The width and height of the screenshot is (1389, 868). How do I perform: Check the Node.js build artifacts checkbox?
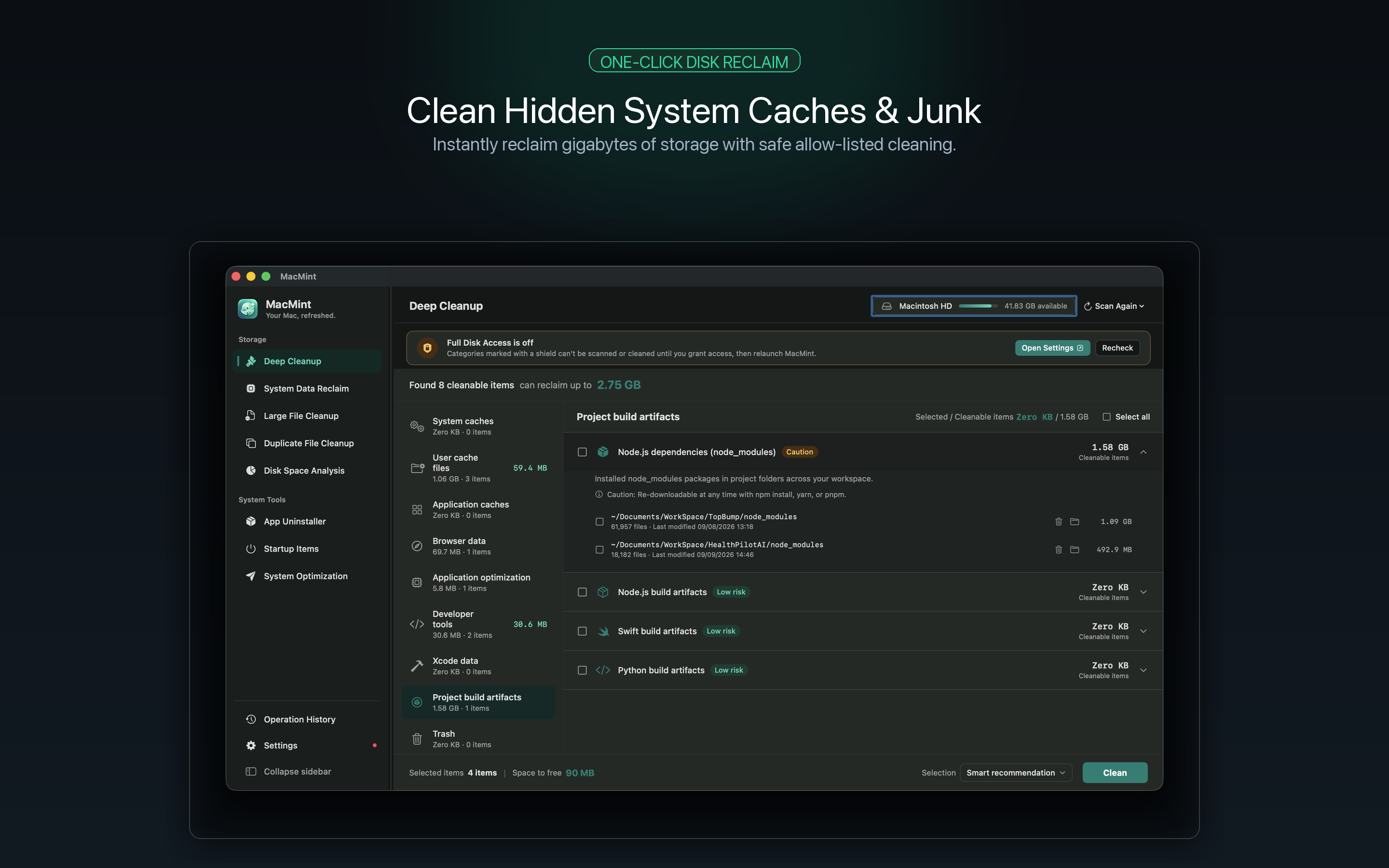(x=582, y=592)
